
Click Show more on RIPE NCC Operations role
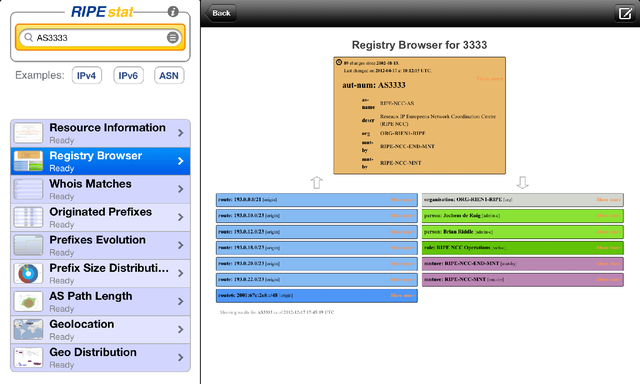pos(609,247)
